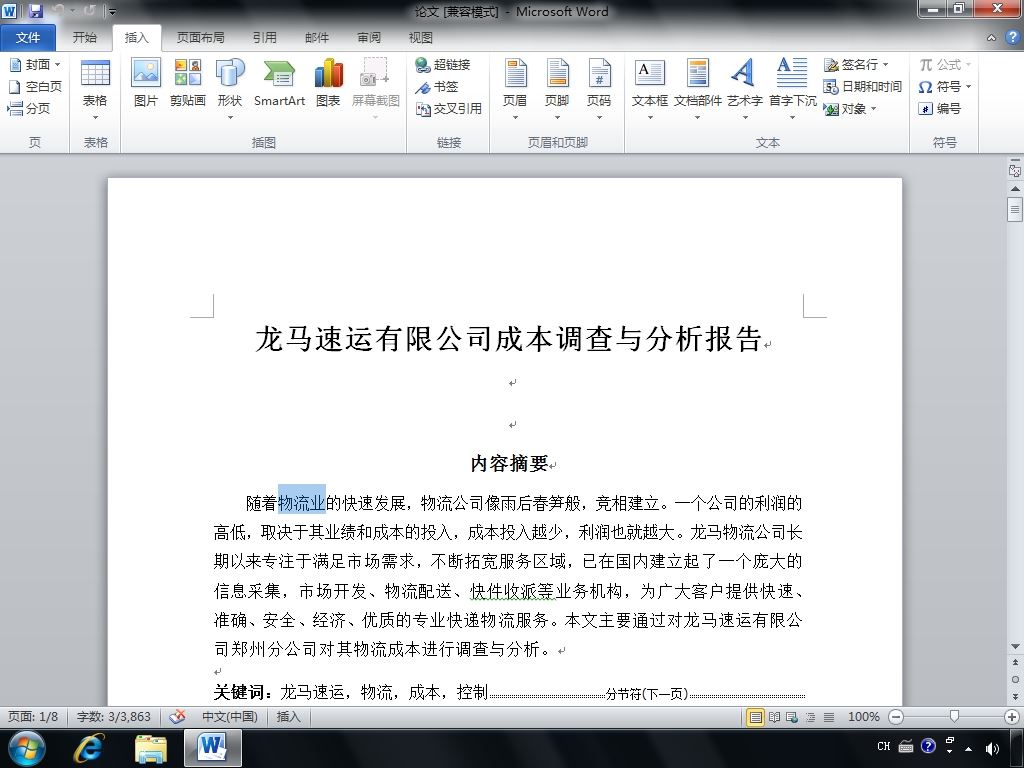The image size is (1024, 768).
Task: Insert a bookmark (书签)
Action: pyautogui.click(x=436, y=86)
